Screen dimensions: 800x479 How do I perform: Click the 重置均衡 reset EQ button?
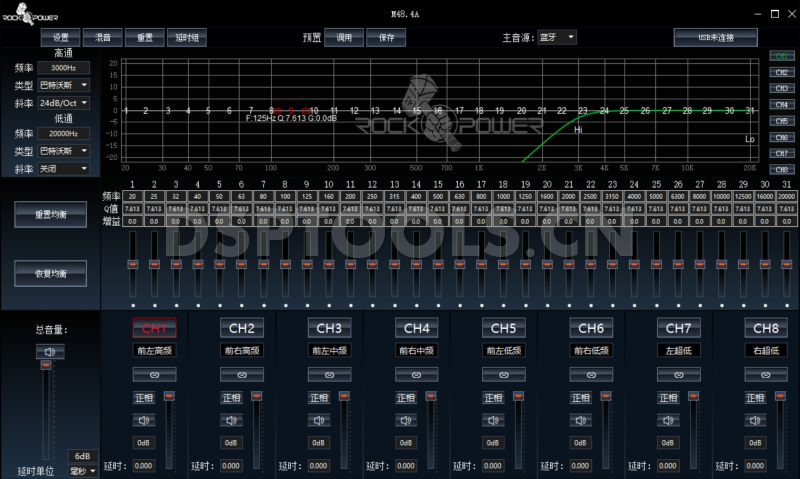[50, 213]
